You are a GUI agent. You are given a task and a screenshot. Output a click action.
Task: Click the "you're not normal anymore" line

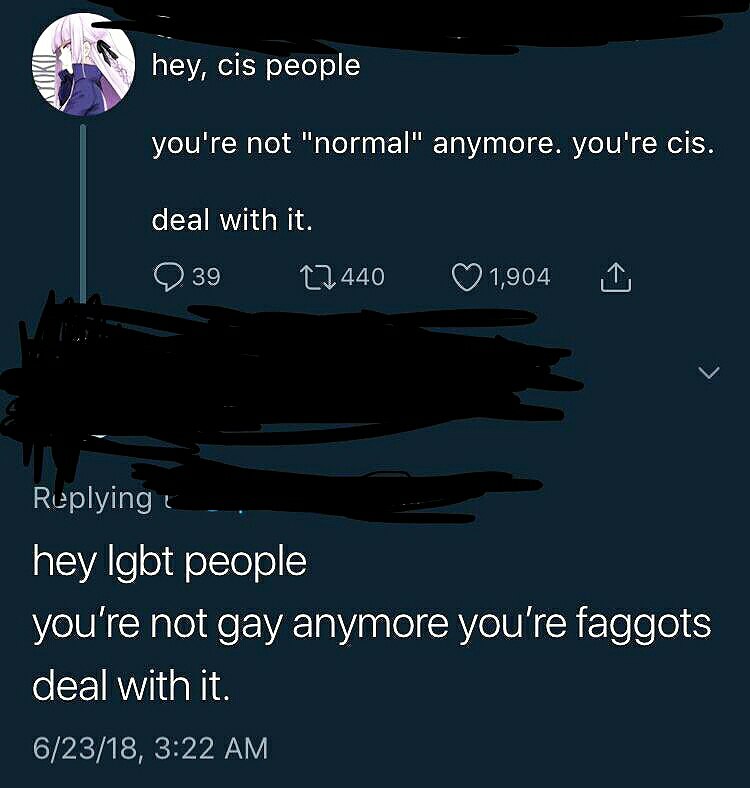coord(433,144)
